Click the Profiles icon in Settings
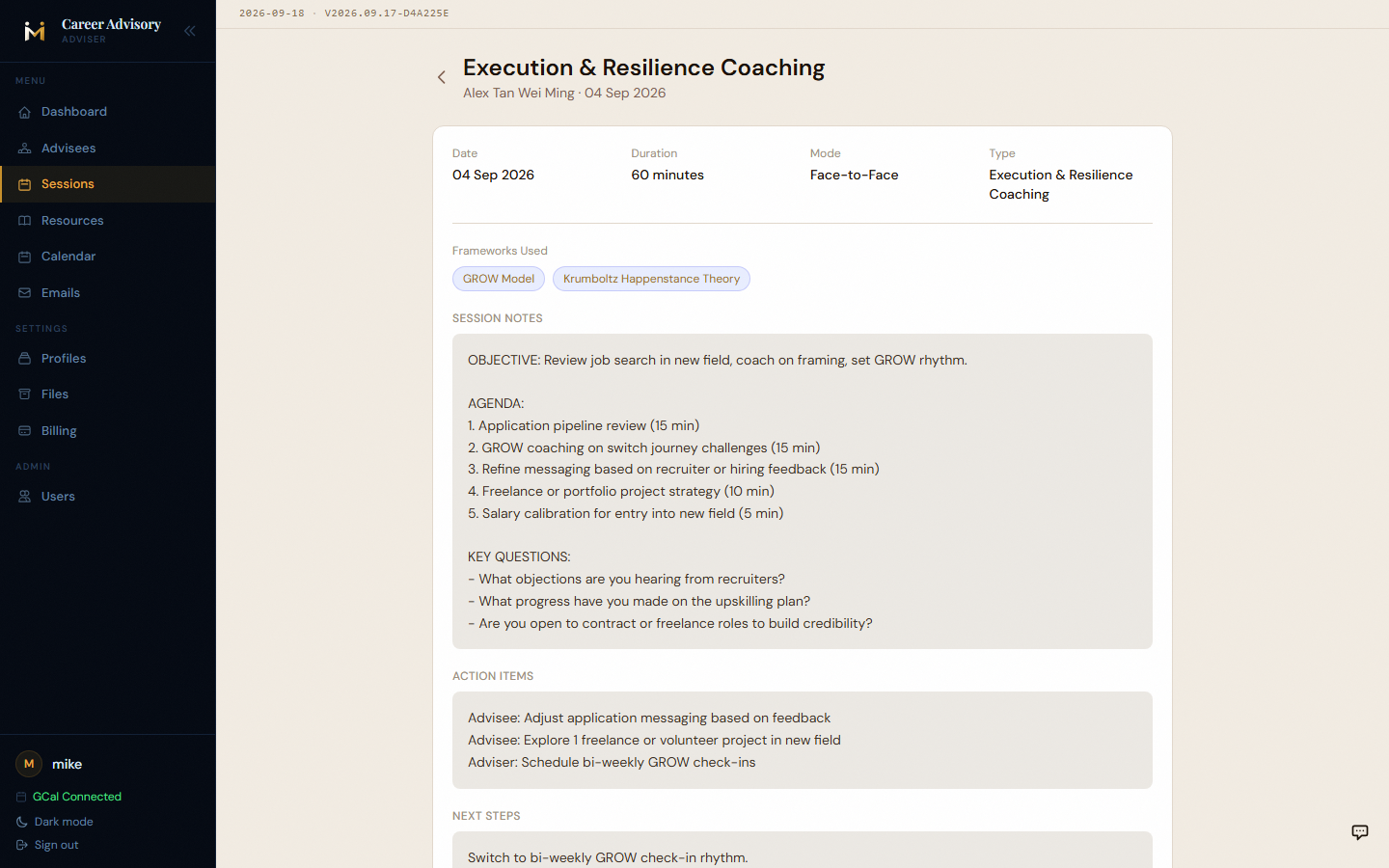The height and width of the screenshot is (868, 1389). (x=25, y=359)
